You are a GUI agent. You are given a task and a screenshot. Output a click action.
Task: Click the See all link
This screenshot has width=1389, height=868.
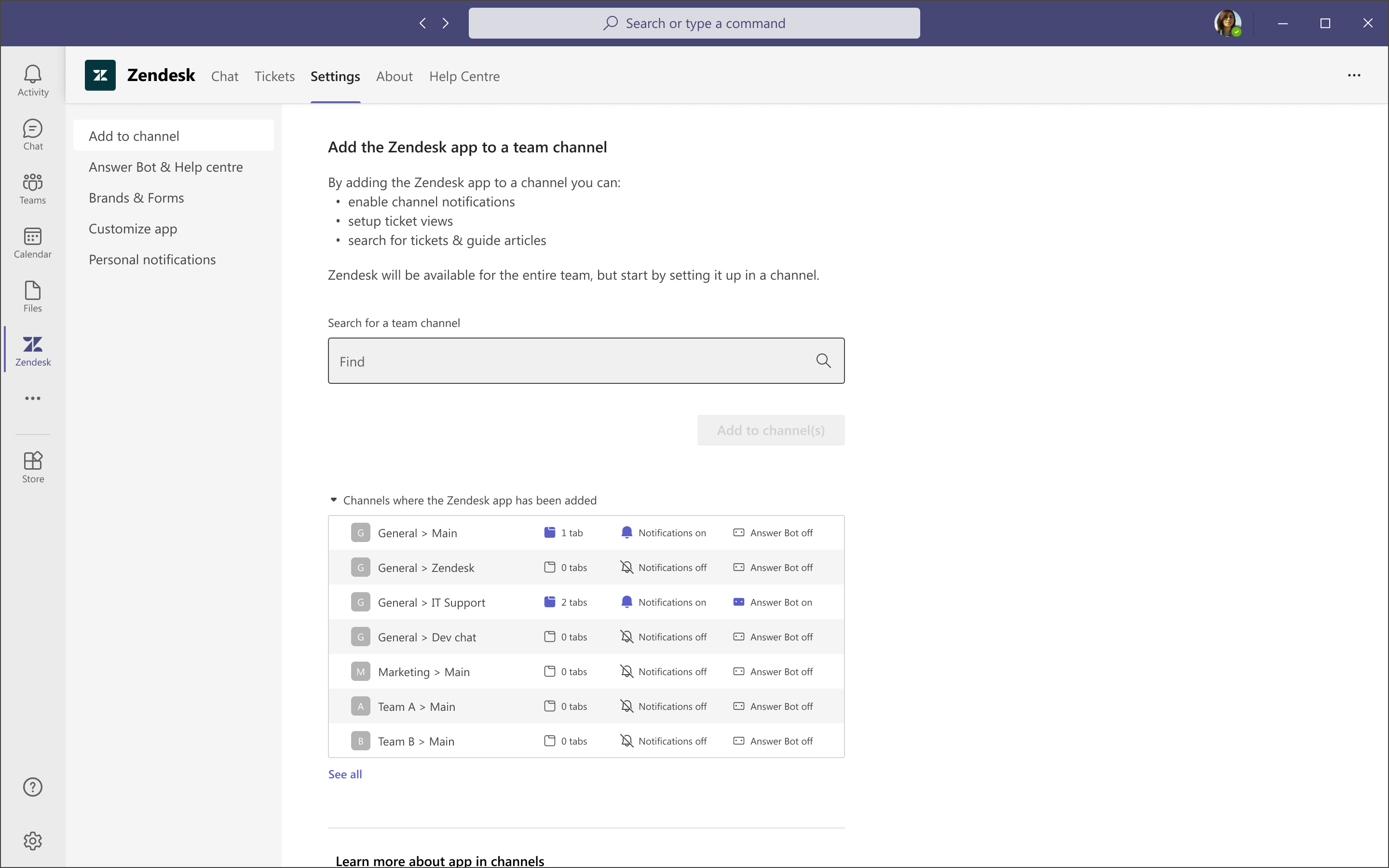345,774
